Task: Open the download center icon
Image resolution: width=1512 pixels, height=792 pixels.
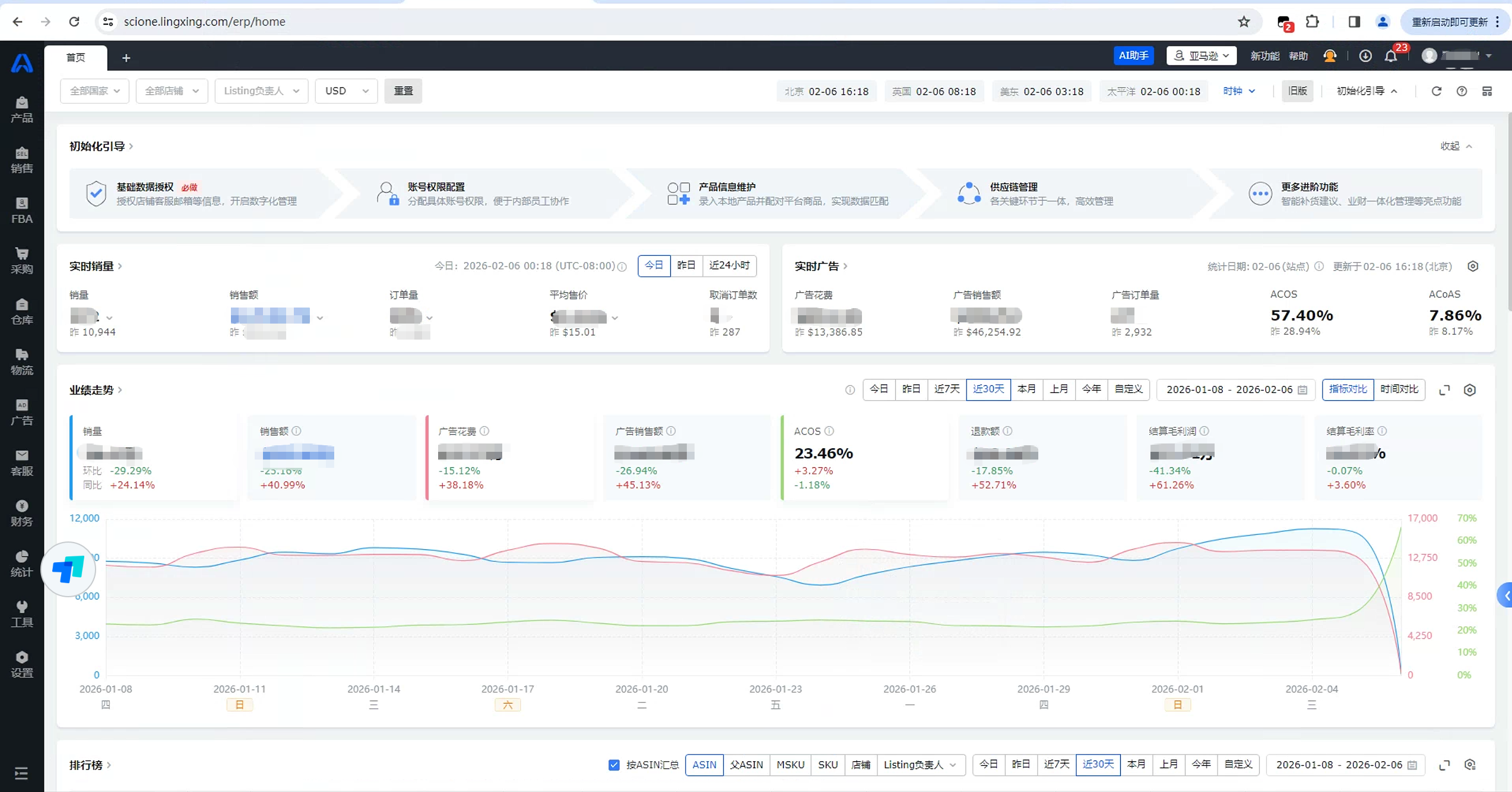Action: (x=1365, y=56)
